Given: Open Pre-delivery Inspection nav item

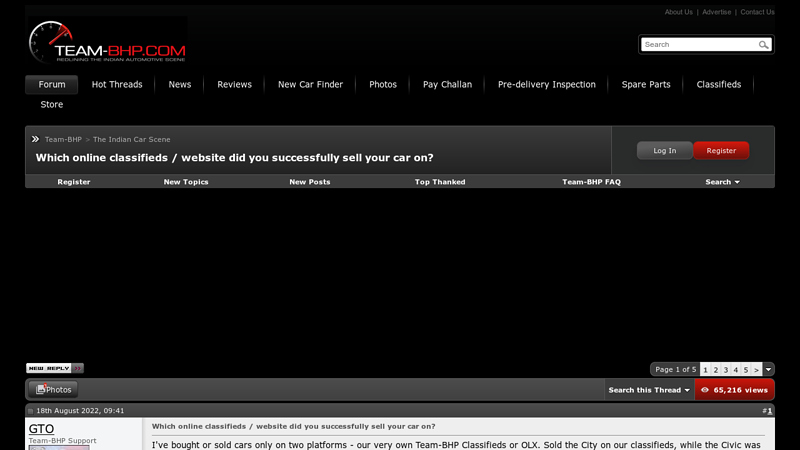Looking at the screenshot, I should click(x=546, y=85).
